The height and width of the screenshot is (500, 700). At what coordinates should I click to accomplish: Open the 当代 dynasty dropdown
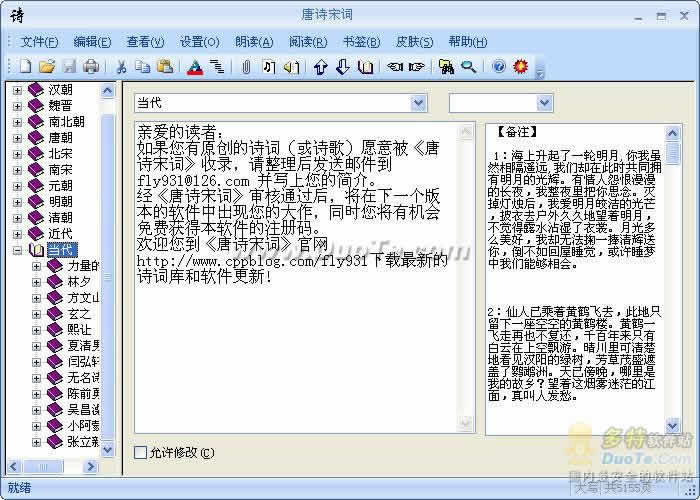pyautogui.click(x=418, y=103)
